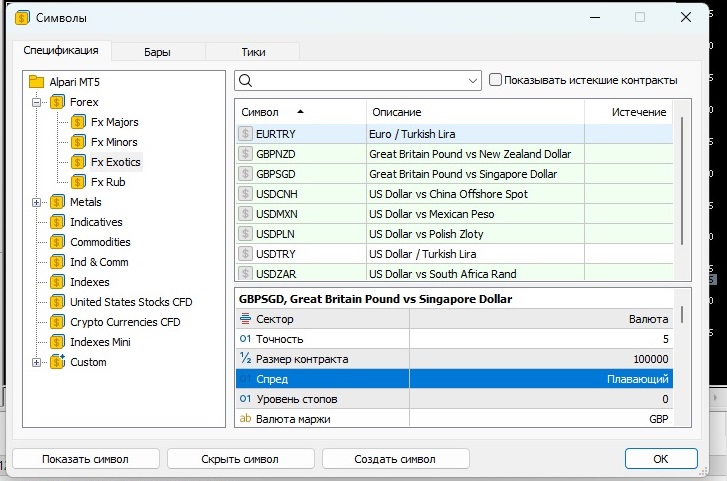Sort by the Символ column header
Screen dimensions: 727x481
coord(261,112)
